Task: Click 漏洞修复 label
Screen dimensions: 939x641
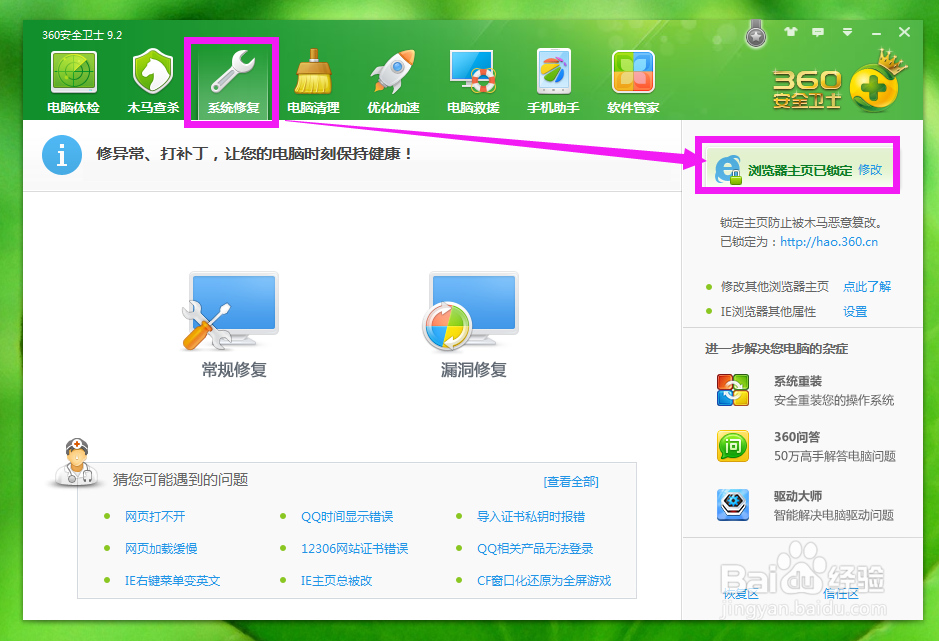Action: tap(473, 370)
